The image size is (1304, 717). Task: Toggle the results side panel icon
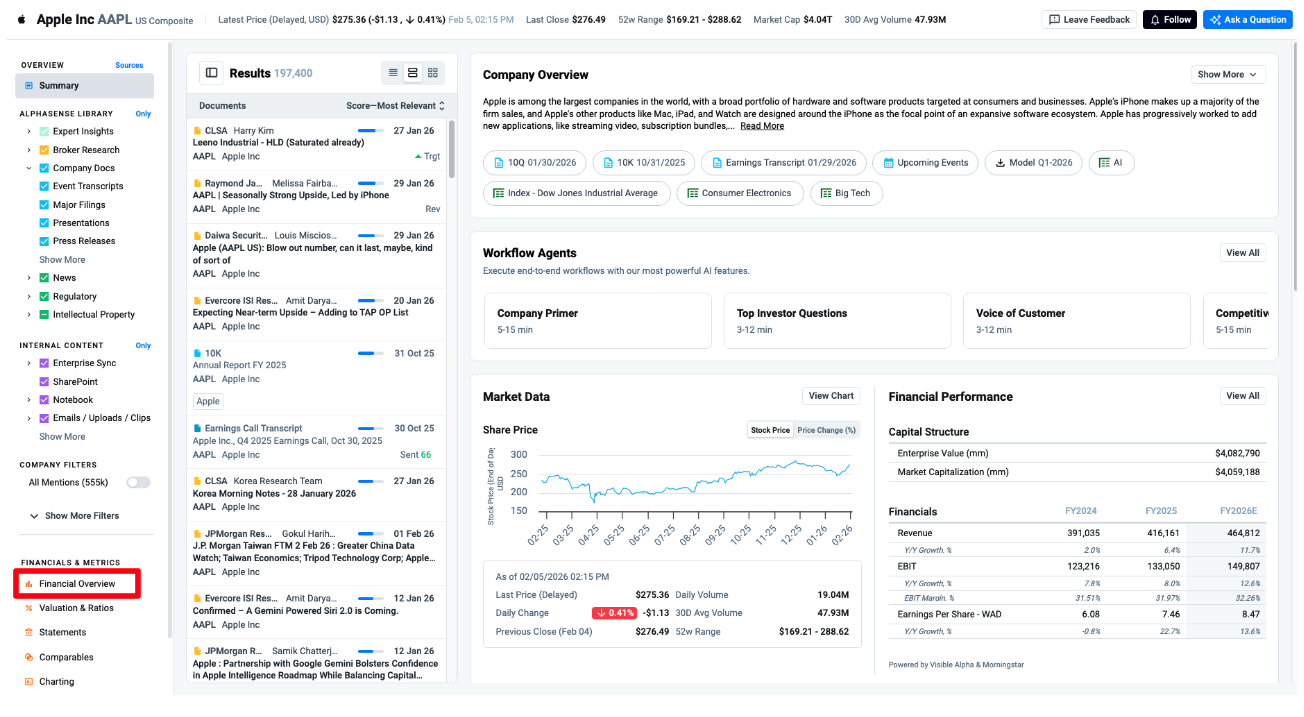point(211,73)
